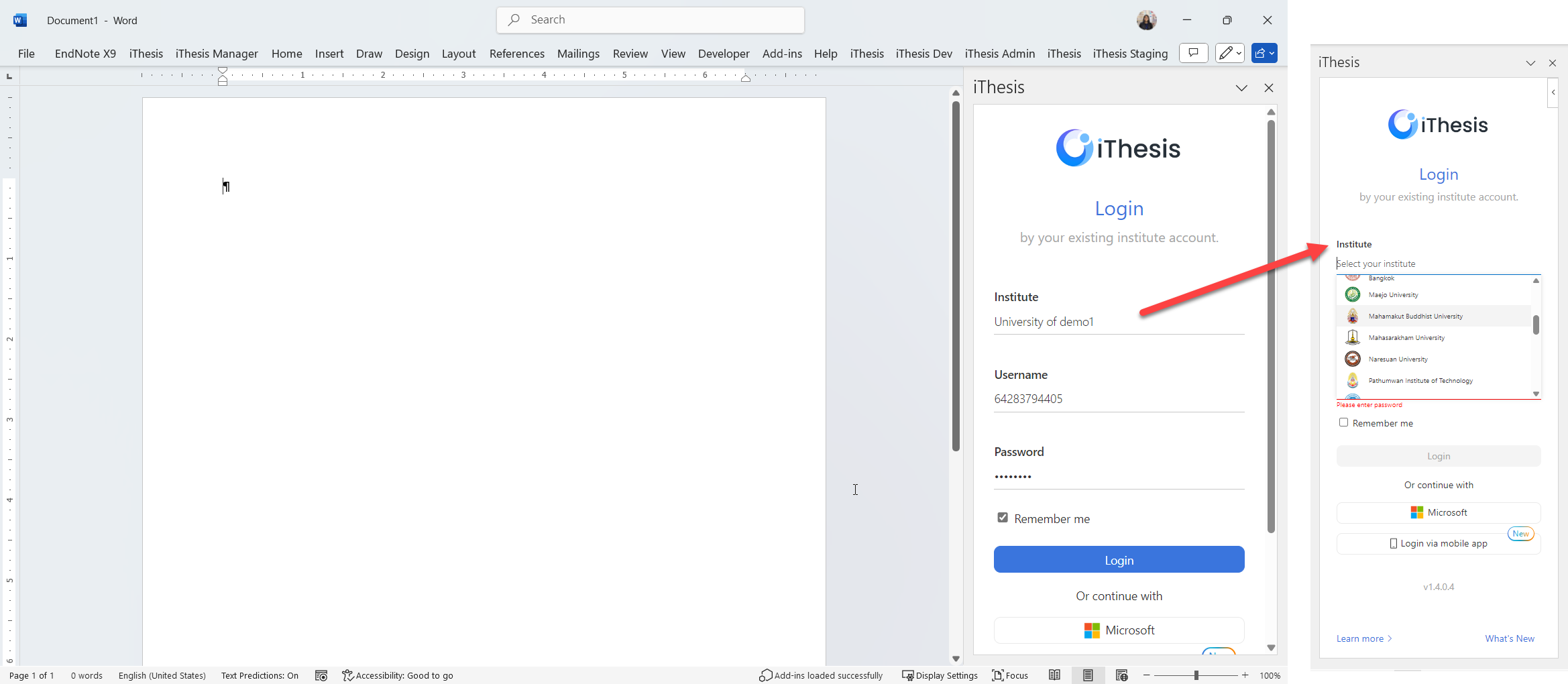Open the What's New link
1568x684 pixels.
point(1510,639)
